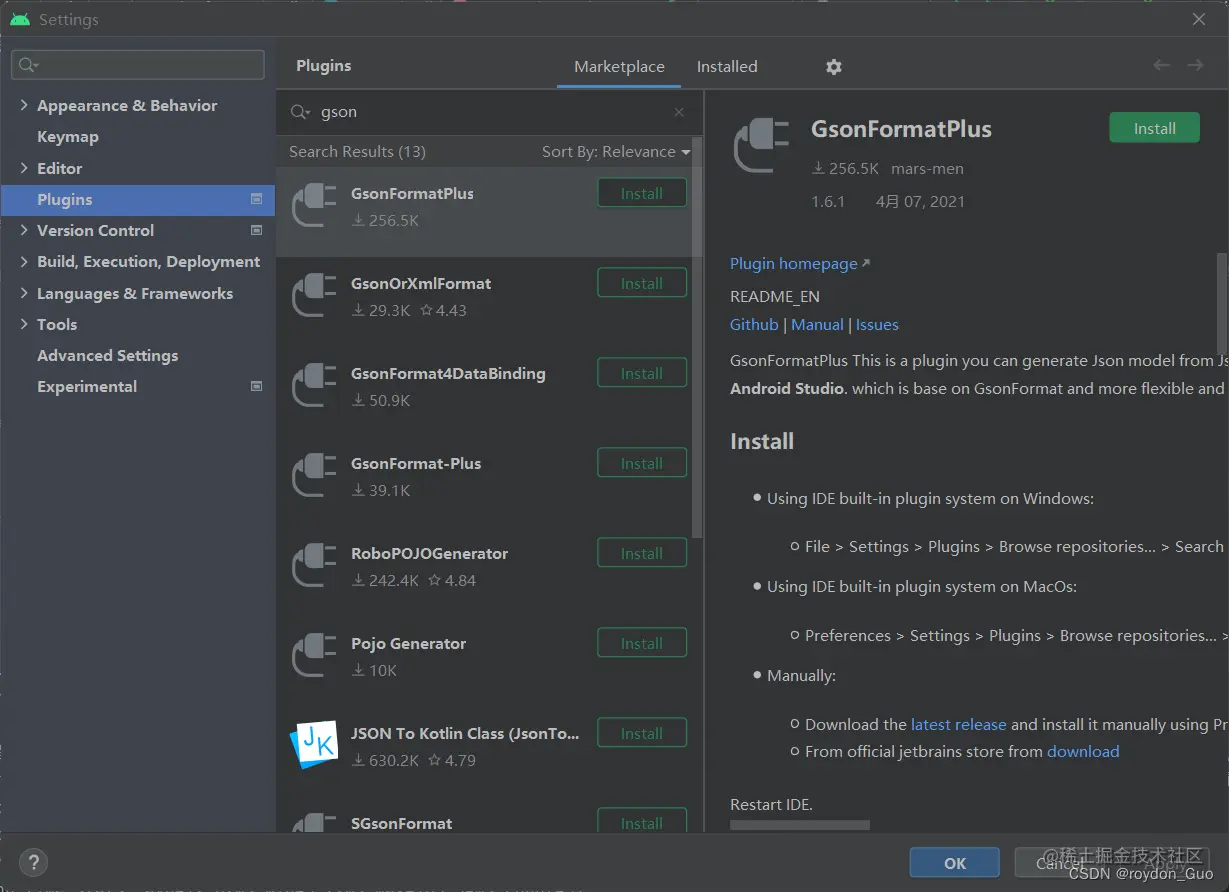Open the Plugin homepage link
Screen dimensions: 1229x892
800,263
